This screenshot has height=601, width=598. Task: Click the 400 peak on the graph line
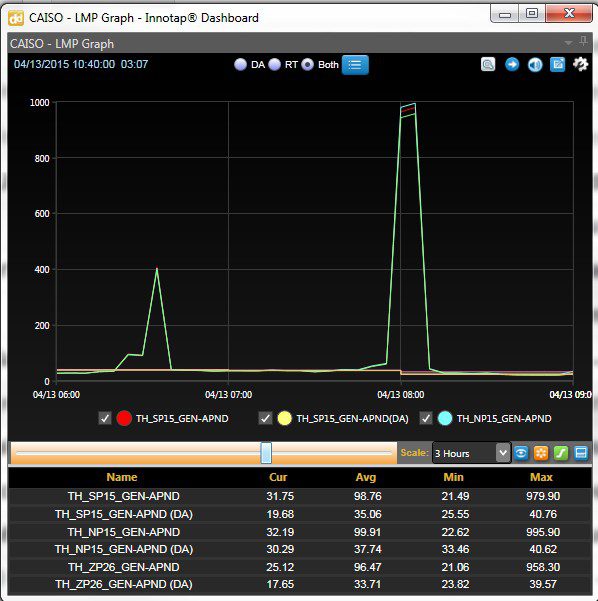coord(157,269)
